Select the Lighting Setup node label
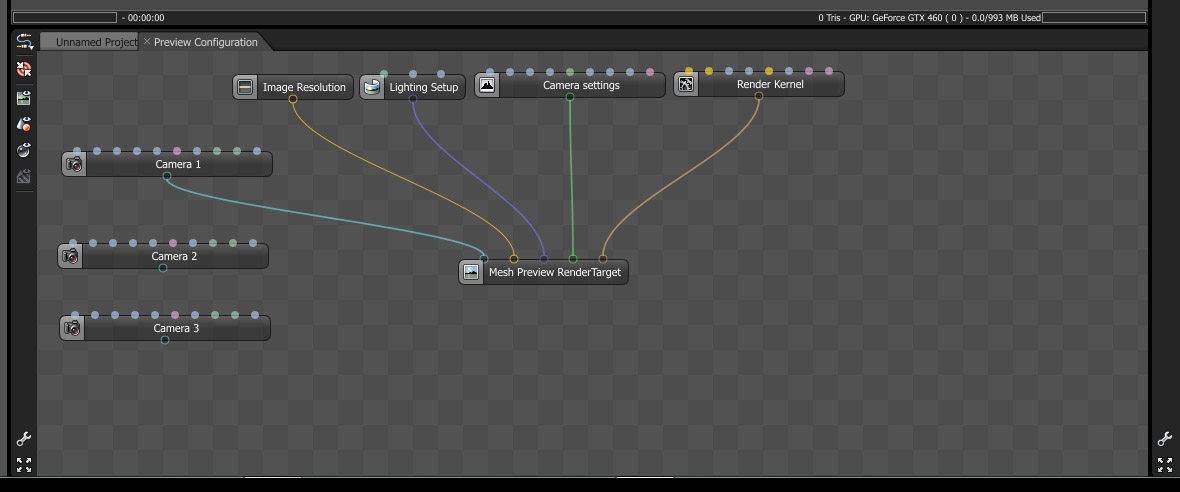Viewport: 1180px width, 492px height. [424, 87]
